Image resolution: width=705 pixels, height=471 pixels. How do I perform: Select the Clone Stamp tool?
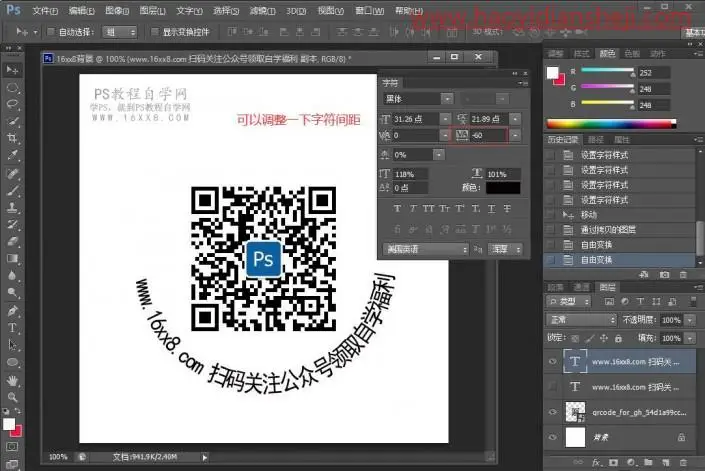pyautogui.click(x=12, y=207)
